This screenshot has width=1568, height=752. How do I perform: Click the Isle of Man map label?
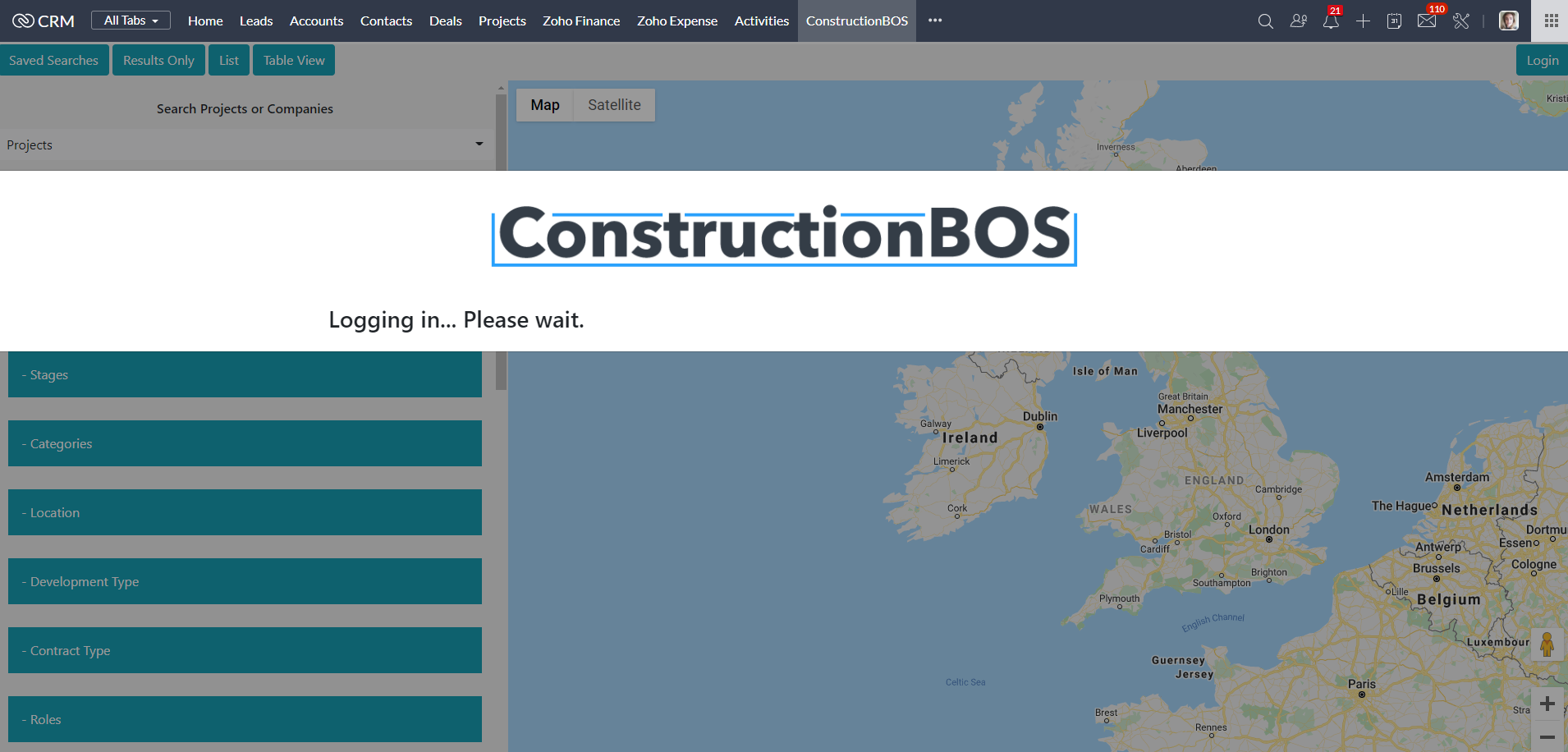(x=1105, y=371)
